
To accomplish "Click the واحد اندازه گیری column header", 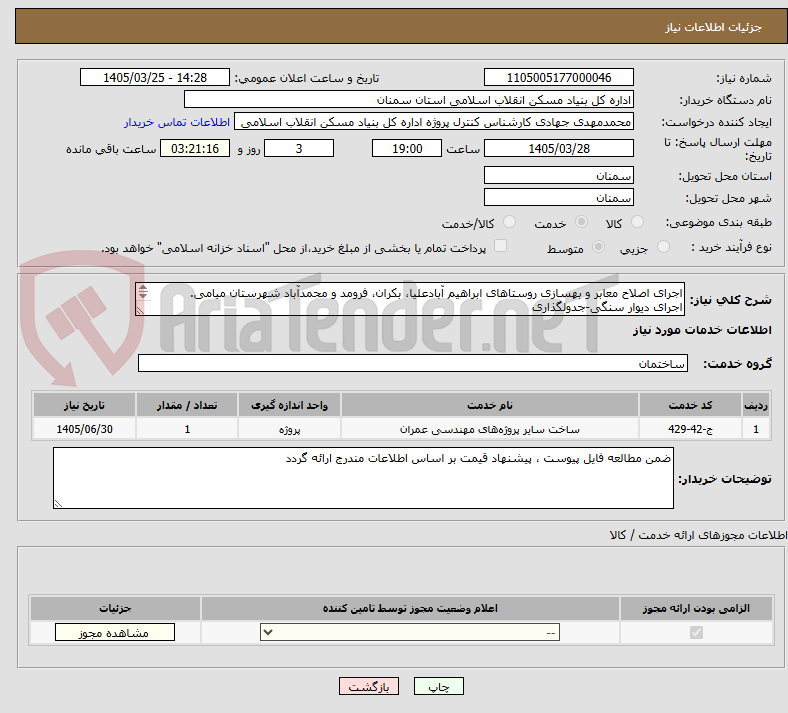I will (x=289, y=405).
